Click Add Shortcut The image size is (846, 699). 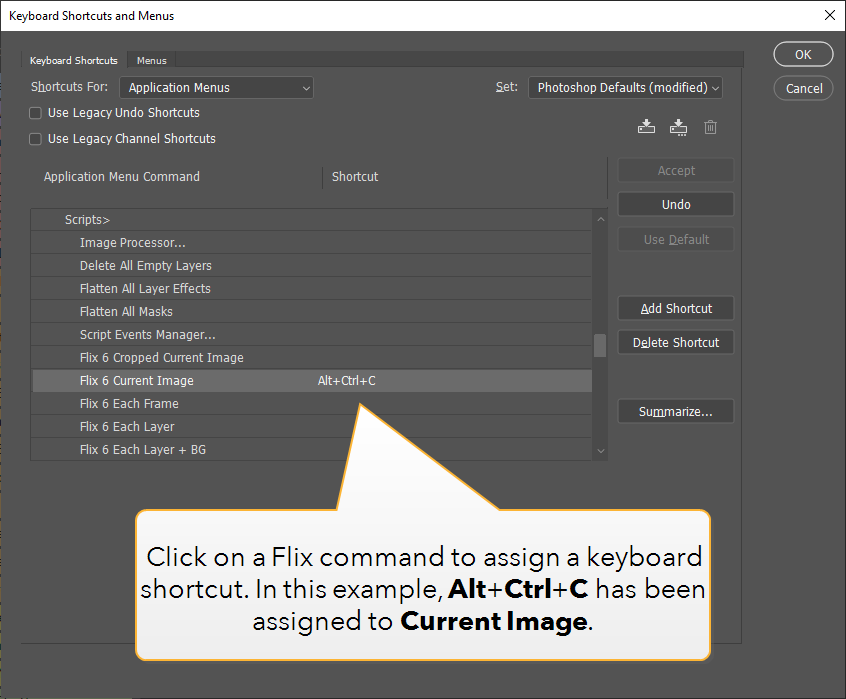pos(676,308)
